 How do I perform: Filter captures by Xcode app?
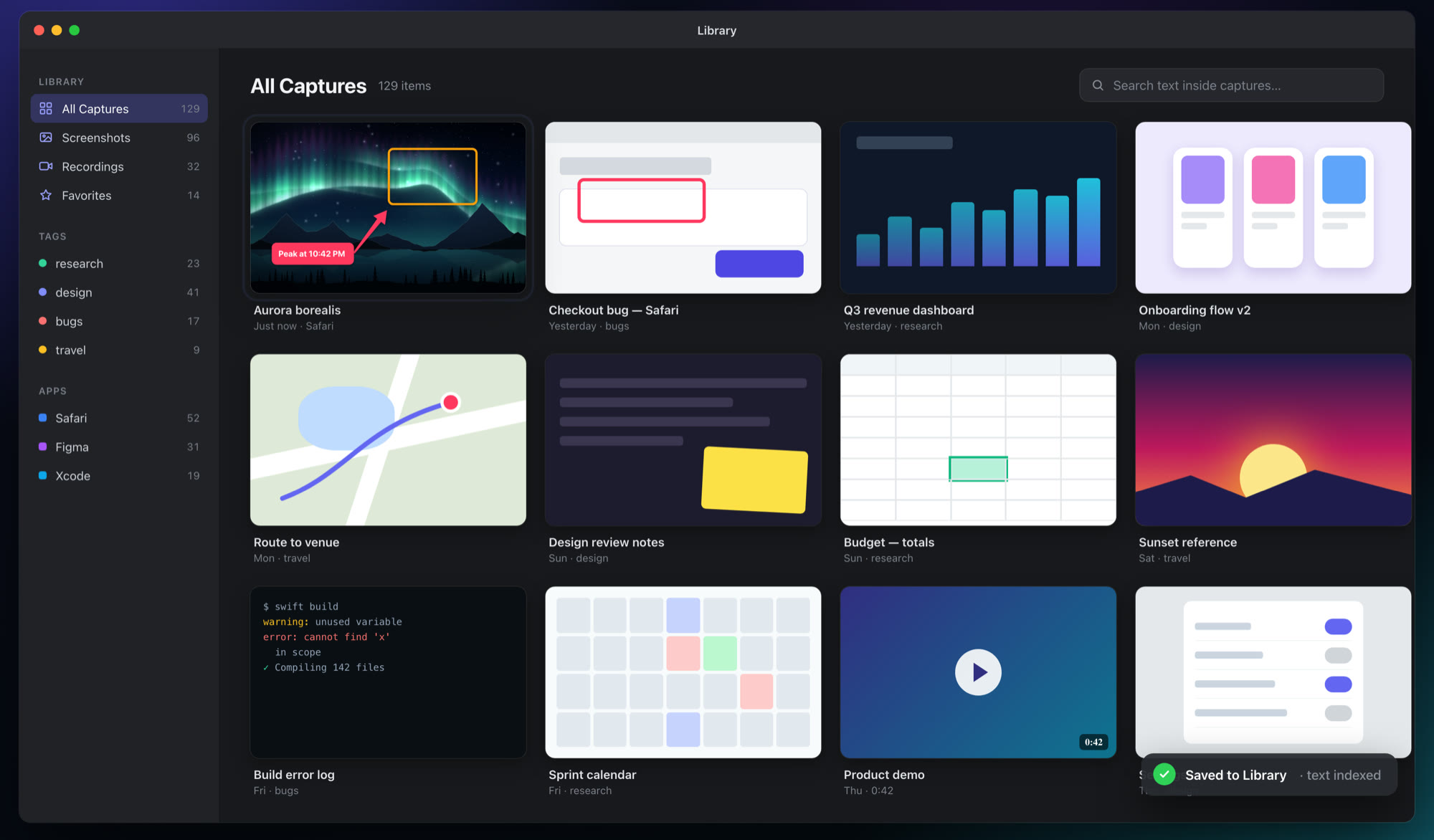point(119,476)
